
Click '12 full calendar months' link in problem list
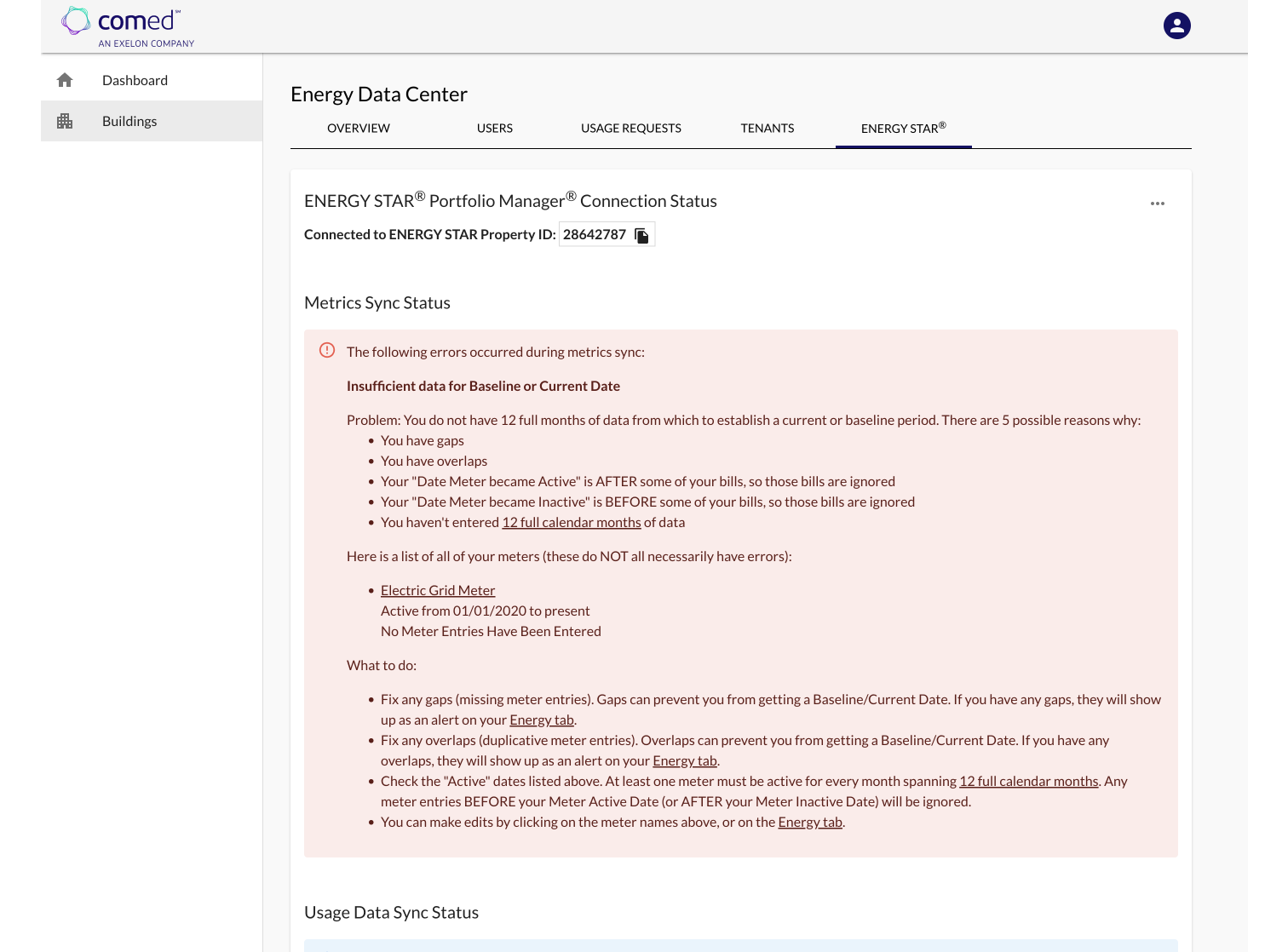572,522
